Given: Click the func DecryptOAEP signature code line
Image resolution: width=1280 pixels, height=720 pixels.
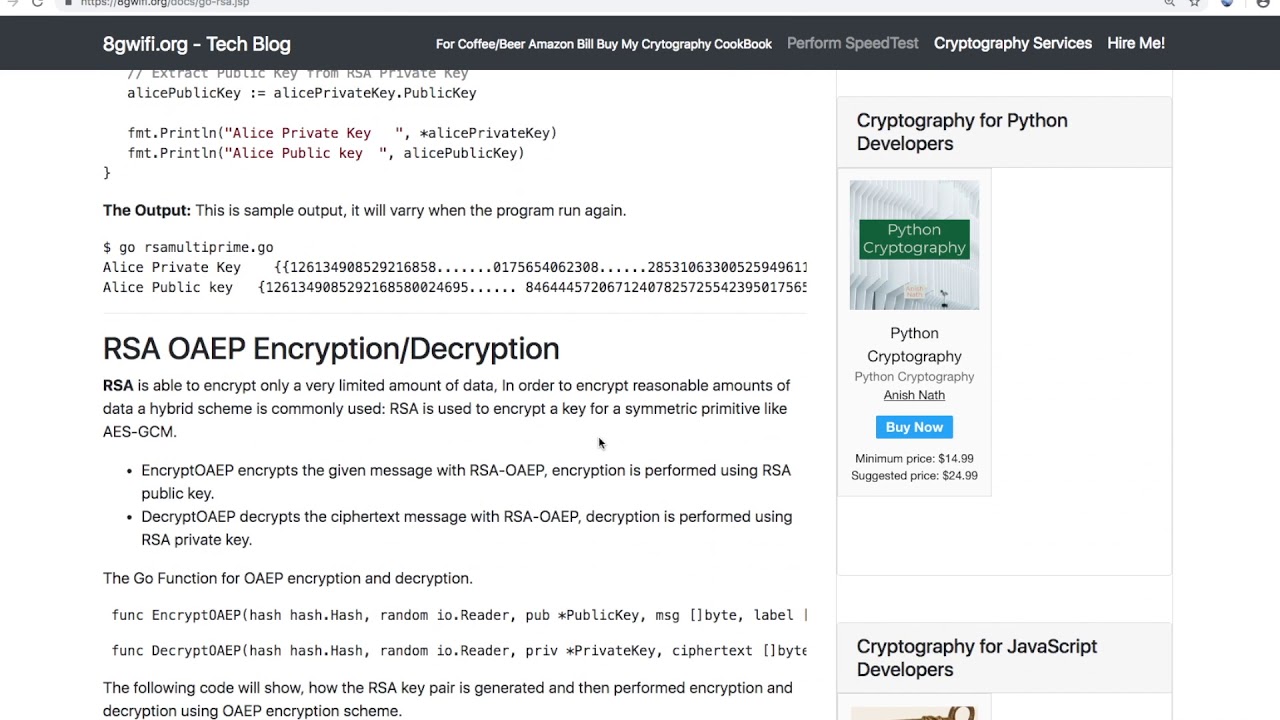Looking at the screenshot, I should (459, 651).
